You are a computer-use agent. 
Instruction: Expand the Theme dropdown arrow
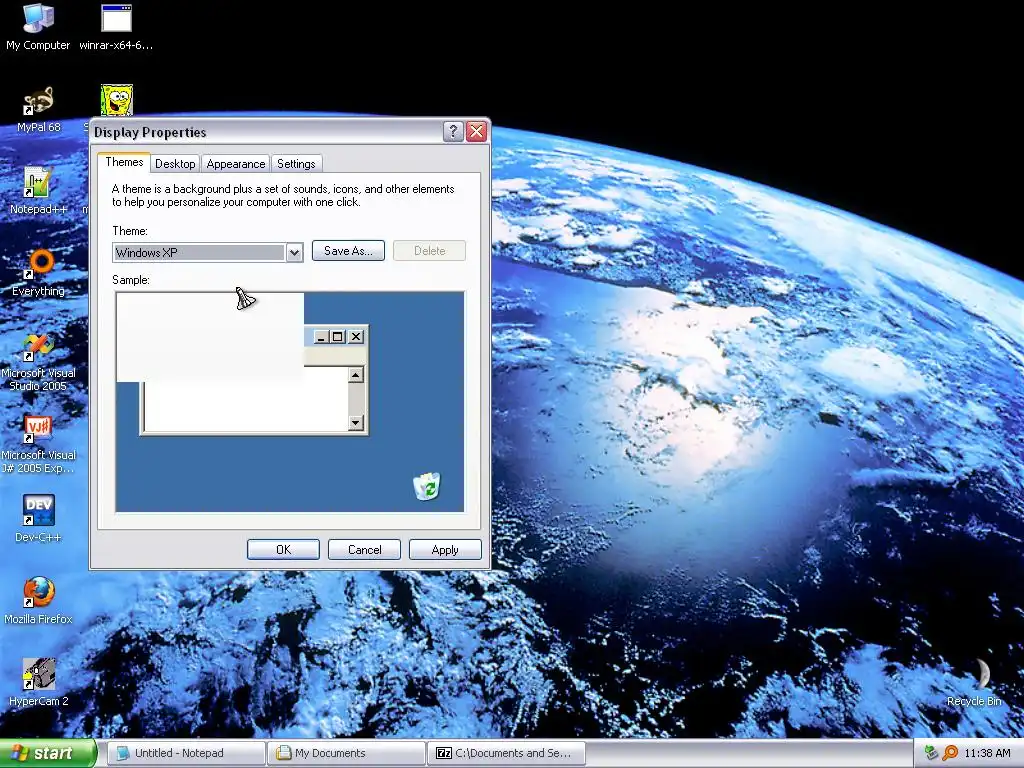(x=295, y=253)
